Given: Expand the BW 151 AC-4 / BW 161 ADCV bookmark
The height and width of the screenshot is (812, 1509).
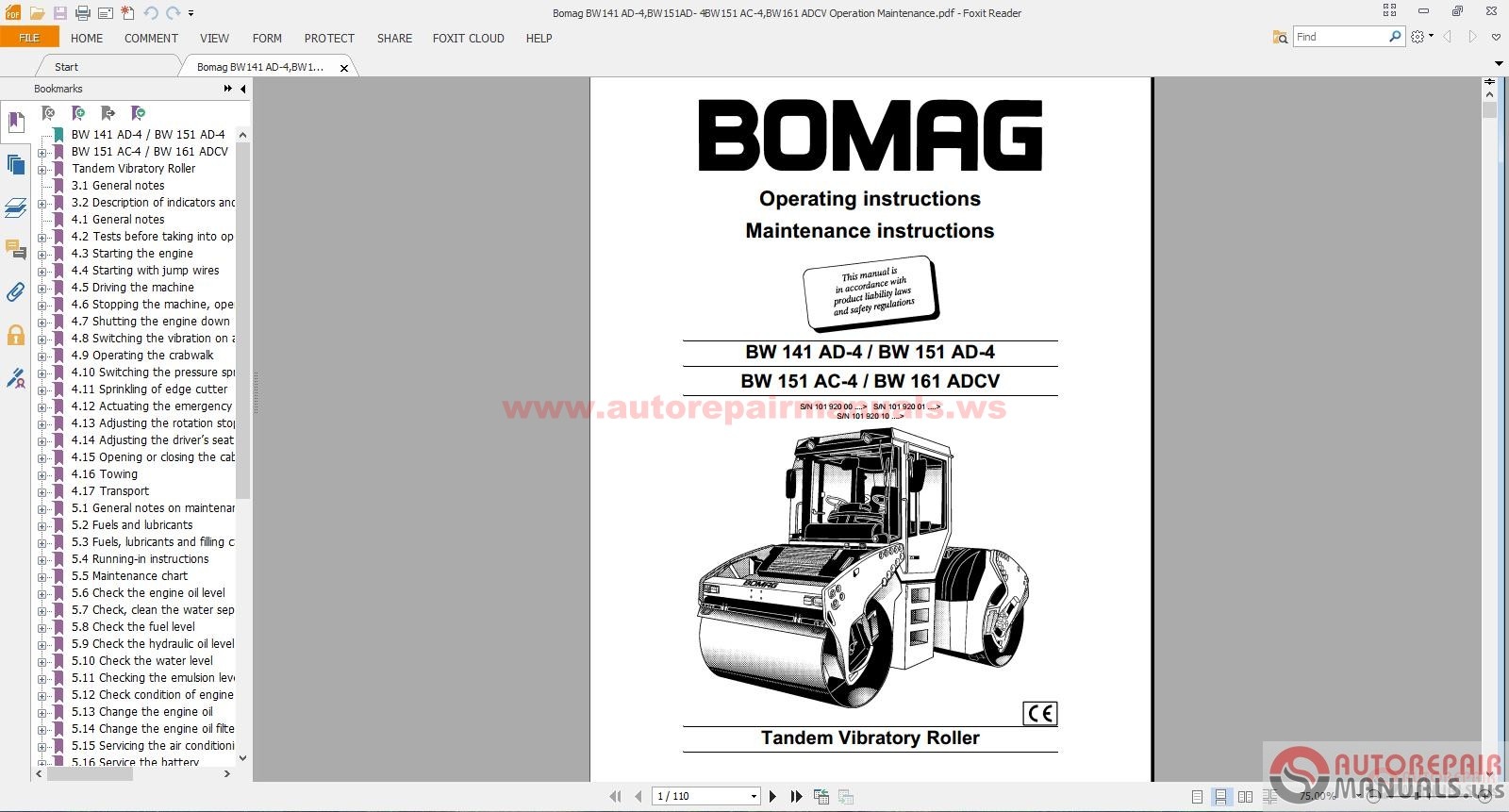Looking at the screenshot, I should click(x=41, y=152).
